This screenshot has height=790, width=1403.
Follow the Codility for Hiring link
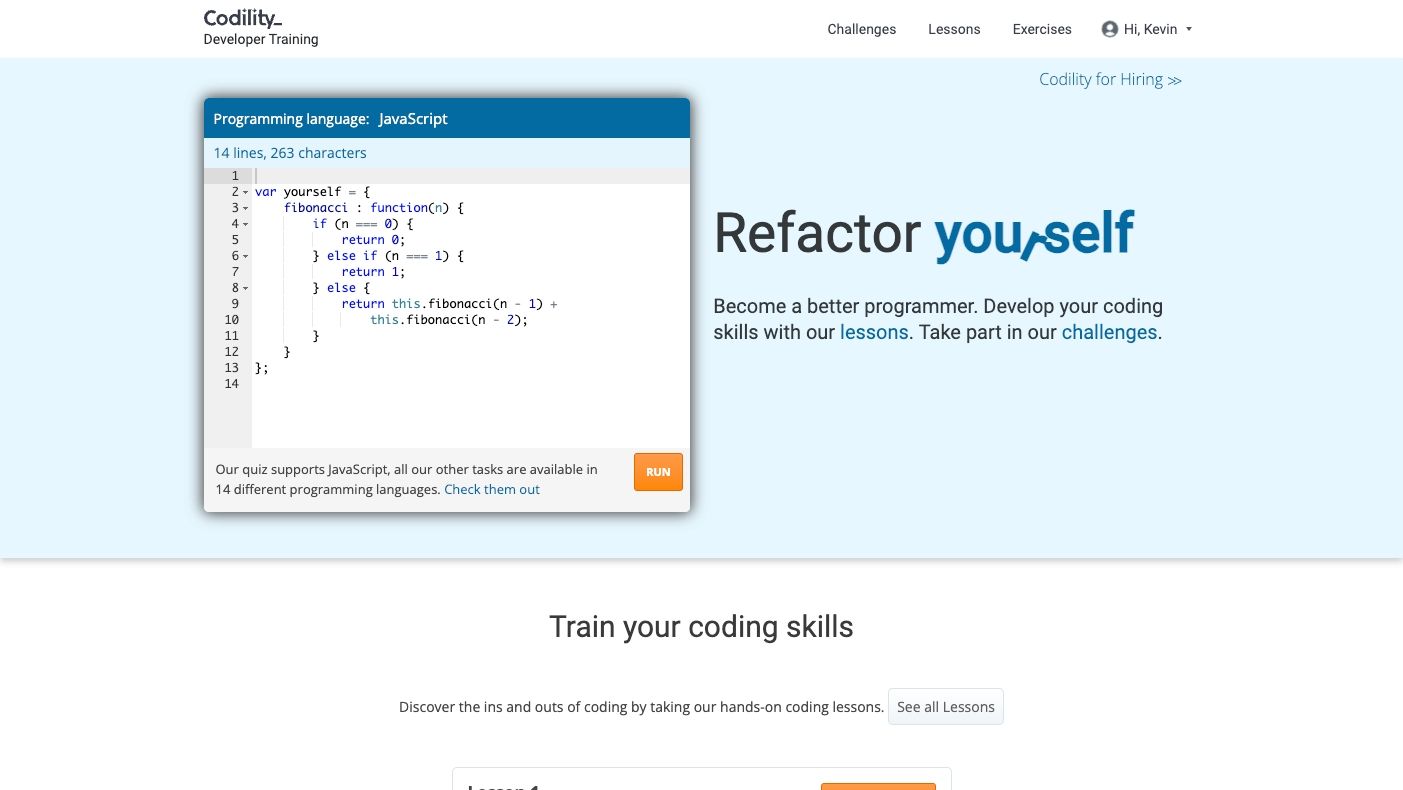click(x=1109, y=80)
